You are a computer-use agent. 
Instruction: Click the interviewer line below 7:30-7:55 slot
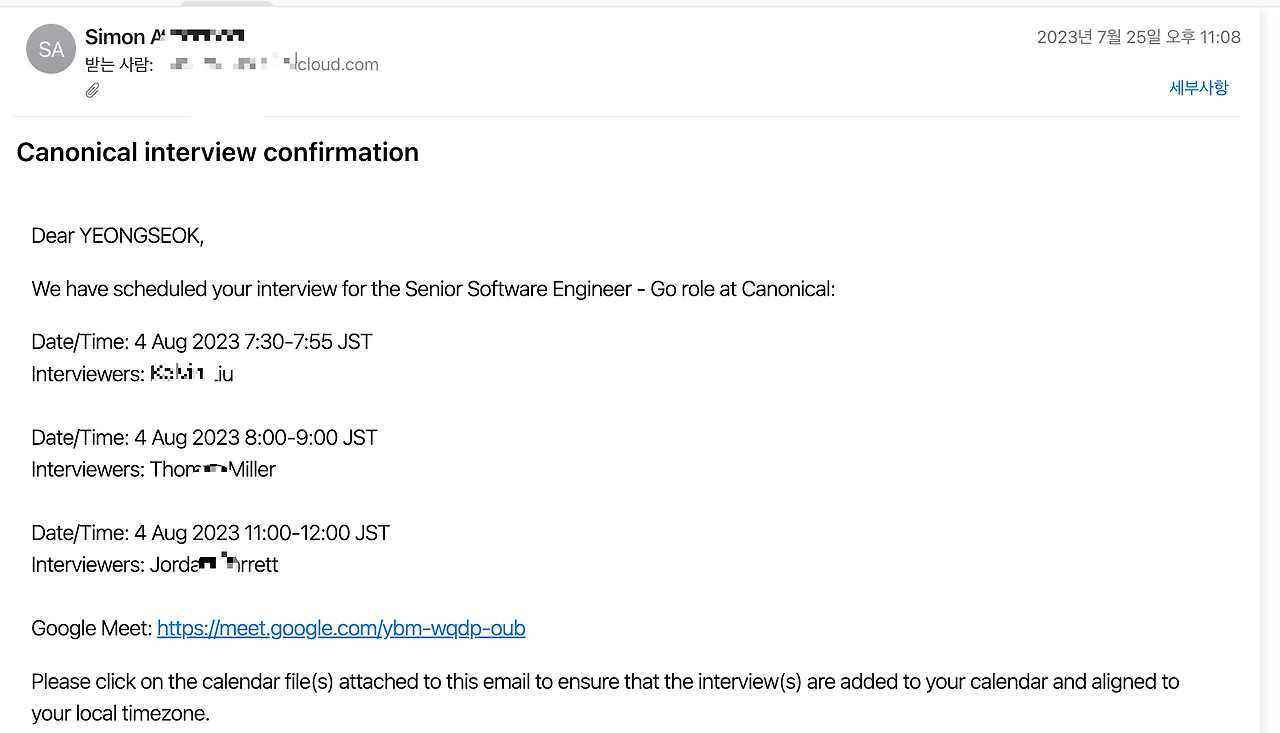click(133, 374)
